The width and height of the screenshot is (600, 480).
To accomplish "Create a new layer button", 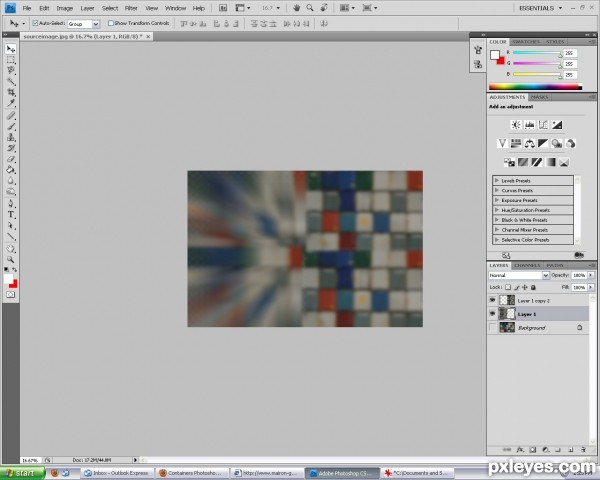I will click(x=571, y=450).
